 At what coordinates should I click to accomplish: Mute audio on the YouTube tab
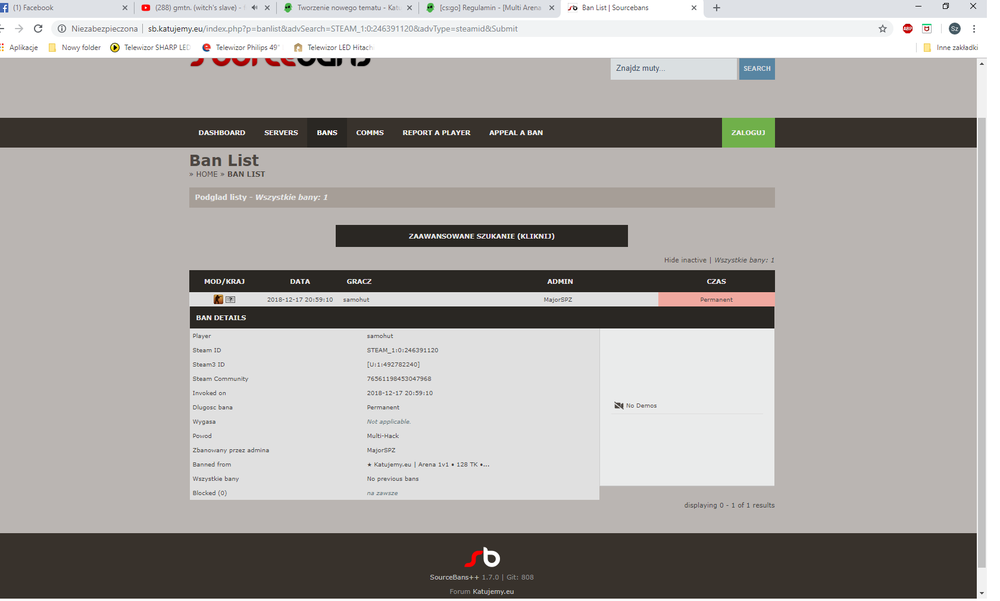tap(254, 8)
